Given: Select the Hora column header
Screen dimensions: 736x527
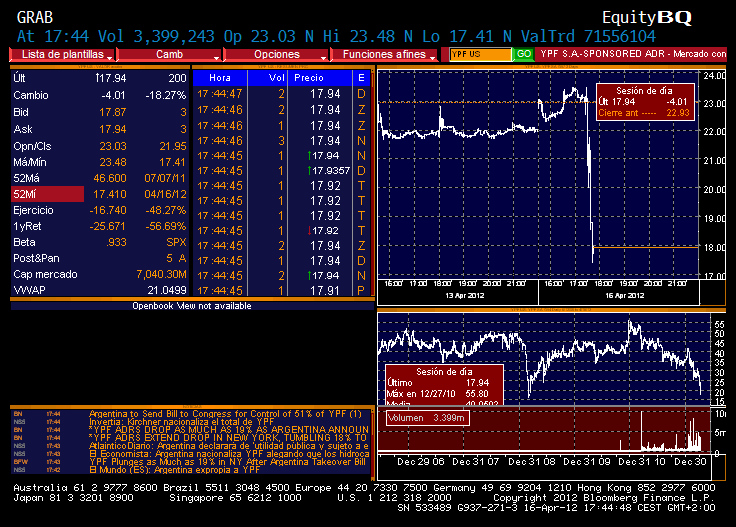Looking at the screenshot, I should [220, 78].
